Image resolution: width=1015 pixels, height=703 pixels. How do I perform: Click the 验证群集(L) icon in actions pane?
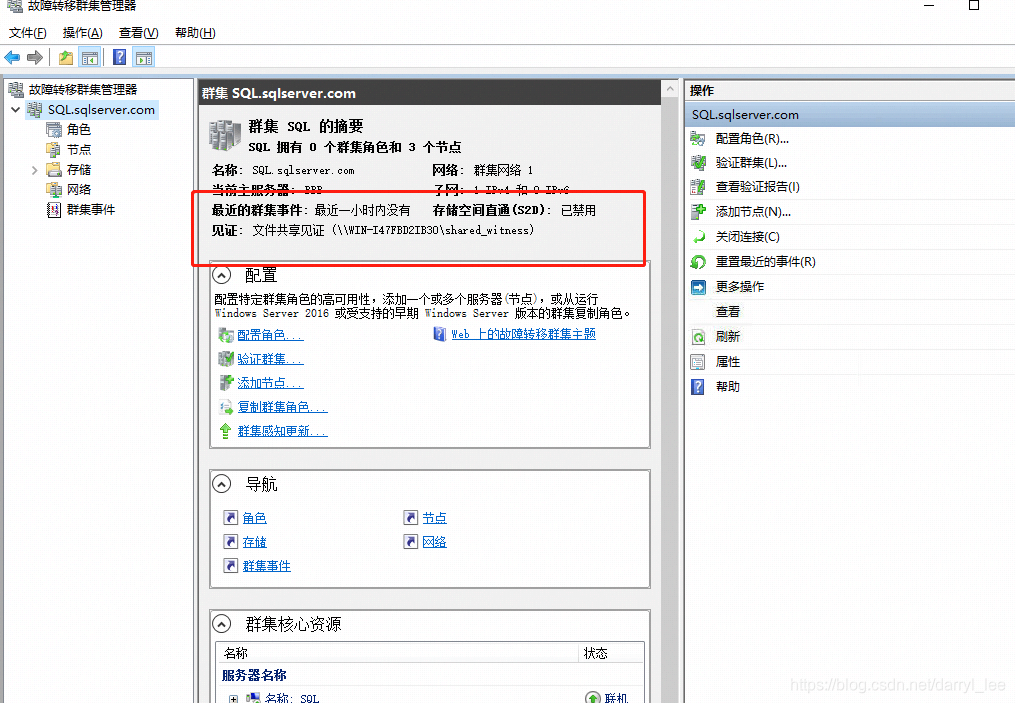coord(698,163)
